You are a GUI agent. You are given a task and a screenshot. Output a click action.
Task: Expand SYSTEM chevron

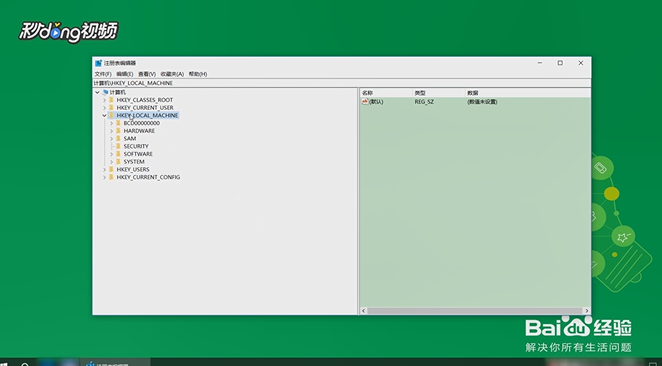pos(111,162)
